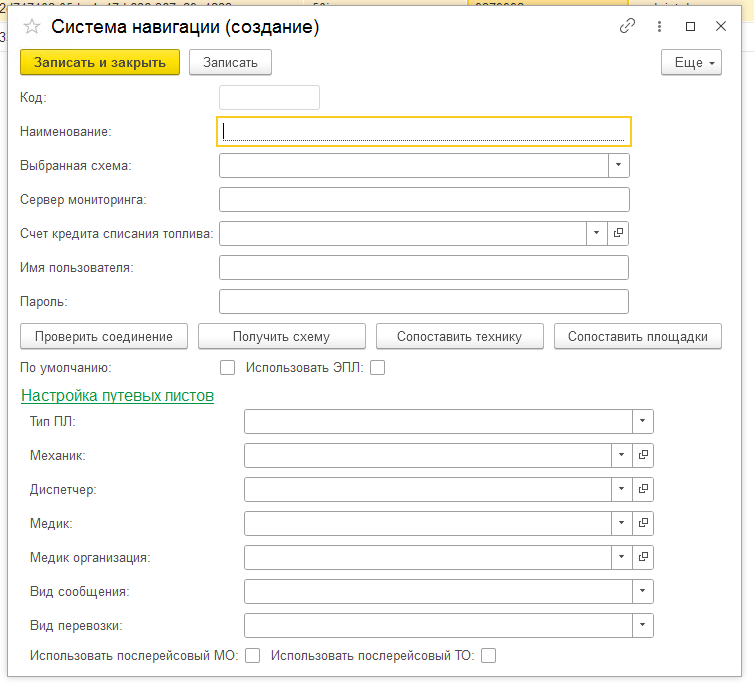Screen dimensions: 754x686
Task: Open Настройка путевых листов link
Action: (x=117, y=396)
